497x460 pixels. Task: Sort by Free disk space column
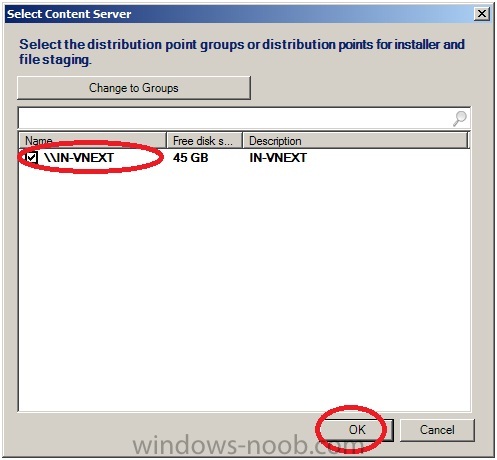click(204, 140)
